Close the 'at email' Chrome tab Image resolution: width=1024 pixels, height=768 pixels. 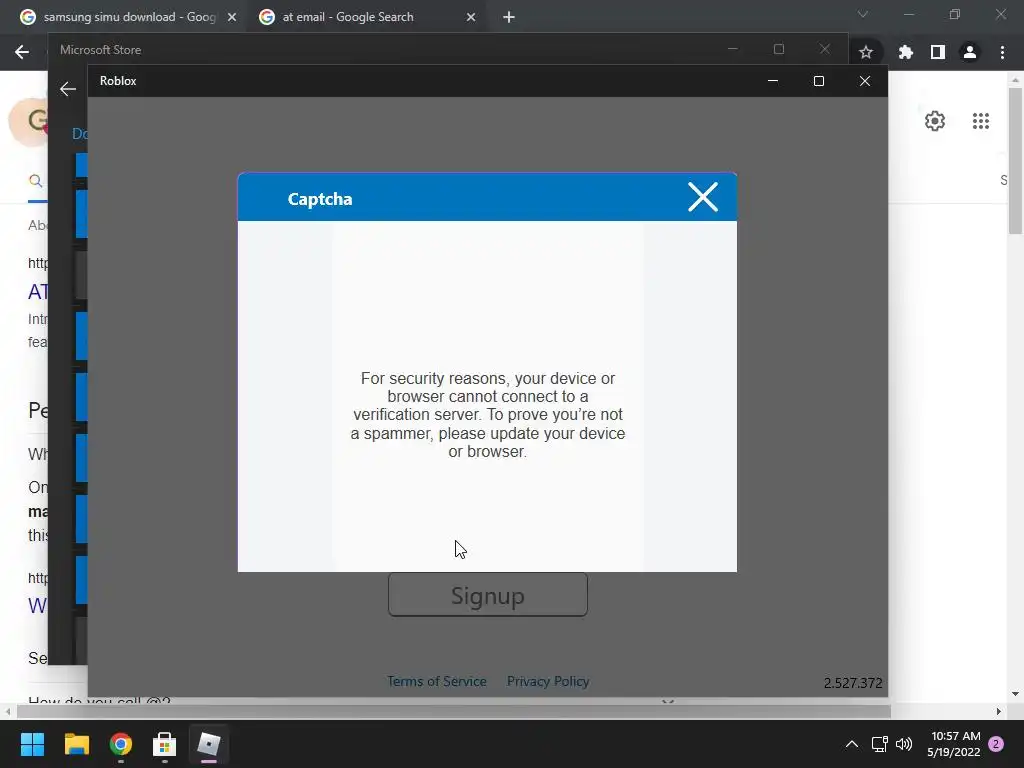471,18
